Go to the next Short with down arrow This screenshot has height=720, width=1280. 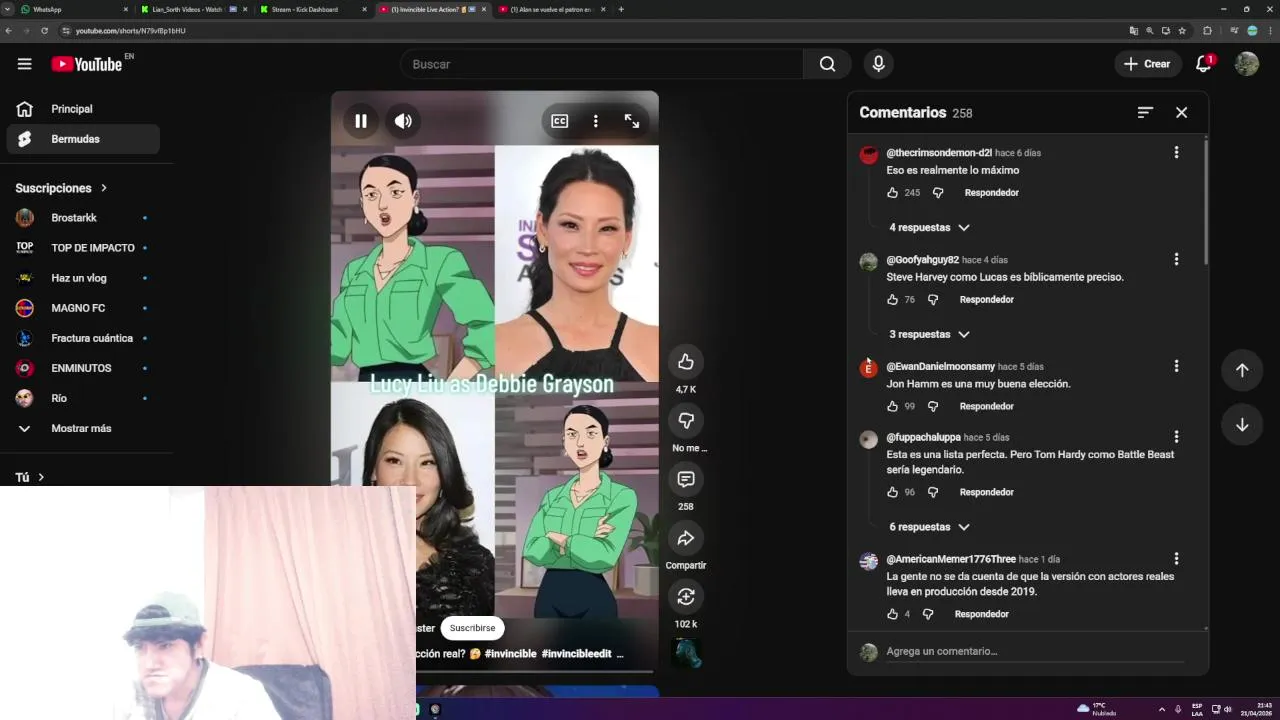(x=1242, y=425)
